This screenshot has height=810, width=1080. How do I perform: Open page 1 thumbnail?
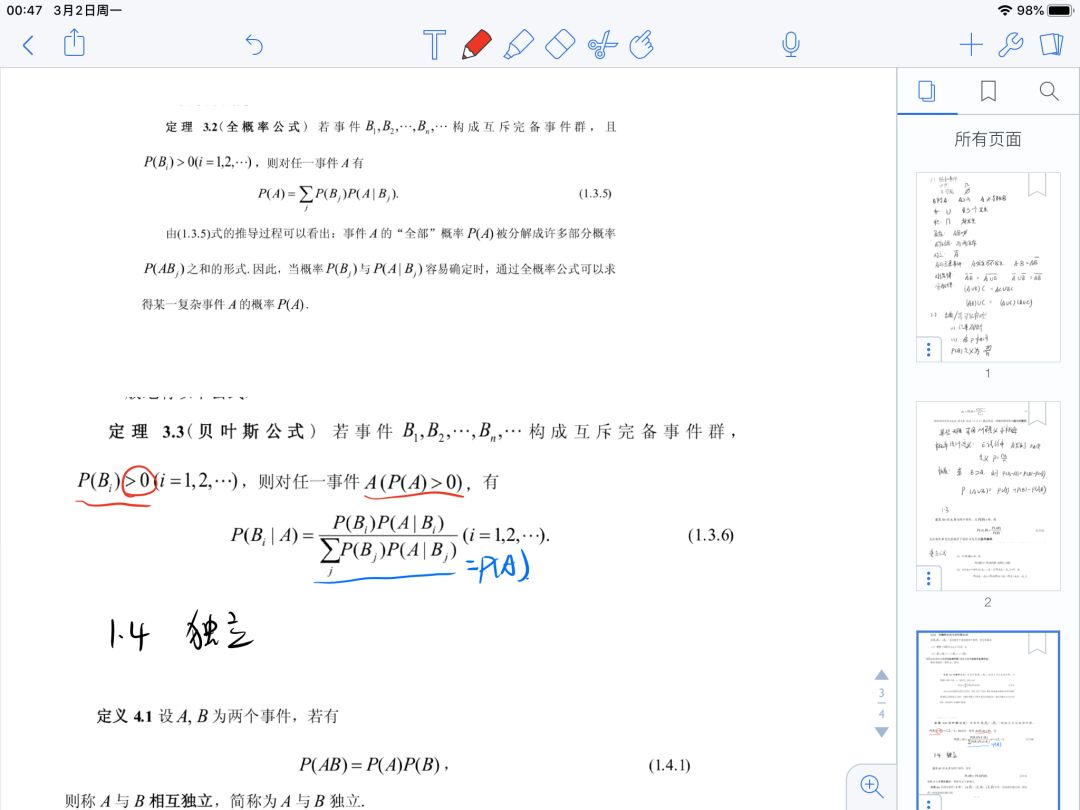[x=987, y=266]
